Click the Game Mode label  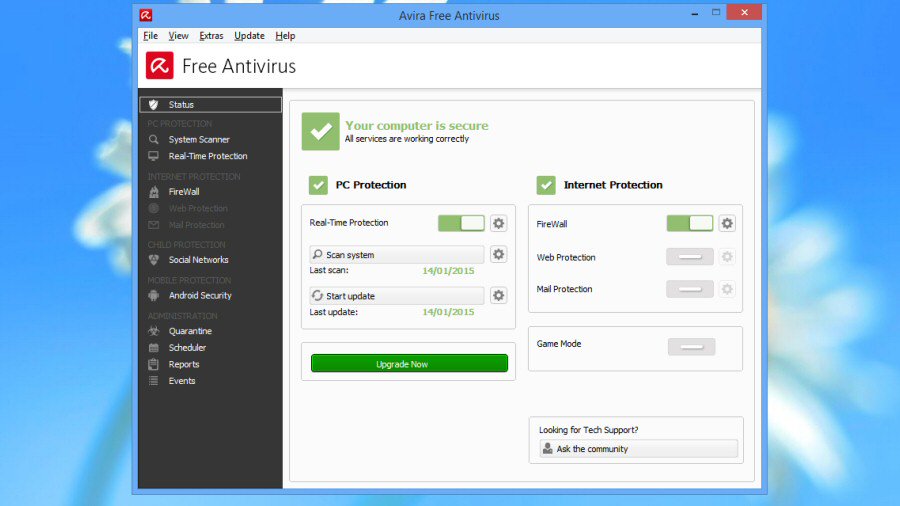[558, 344]
